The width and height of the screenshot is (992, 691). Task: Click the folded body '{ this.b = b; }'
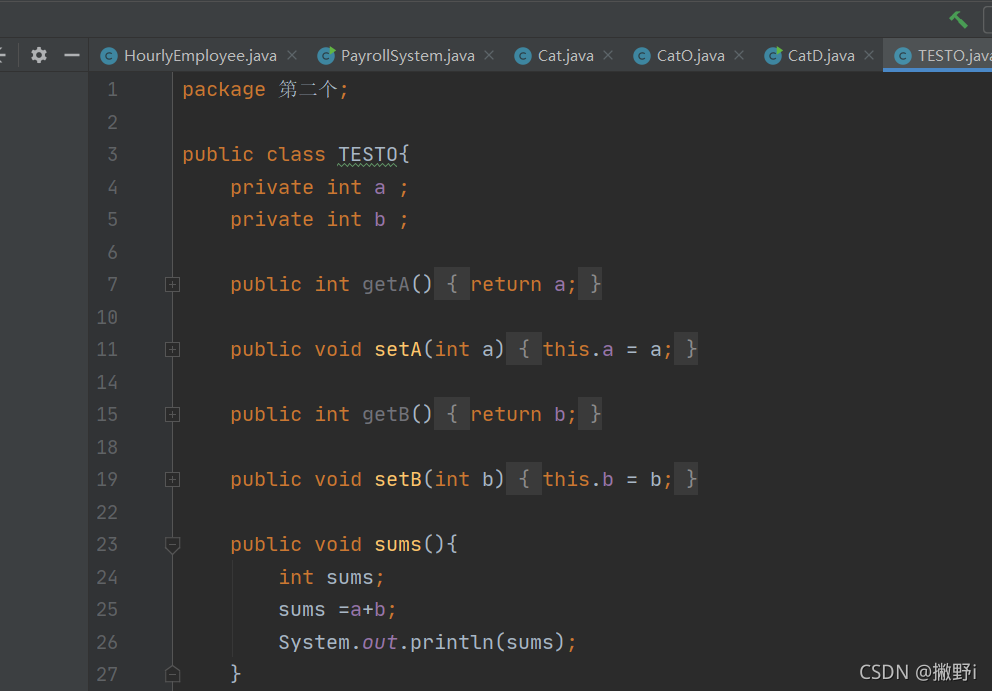coord(602,480)
